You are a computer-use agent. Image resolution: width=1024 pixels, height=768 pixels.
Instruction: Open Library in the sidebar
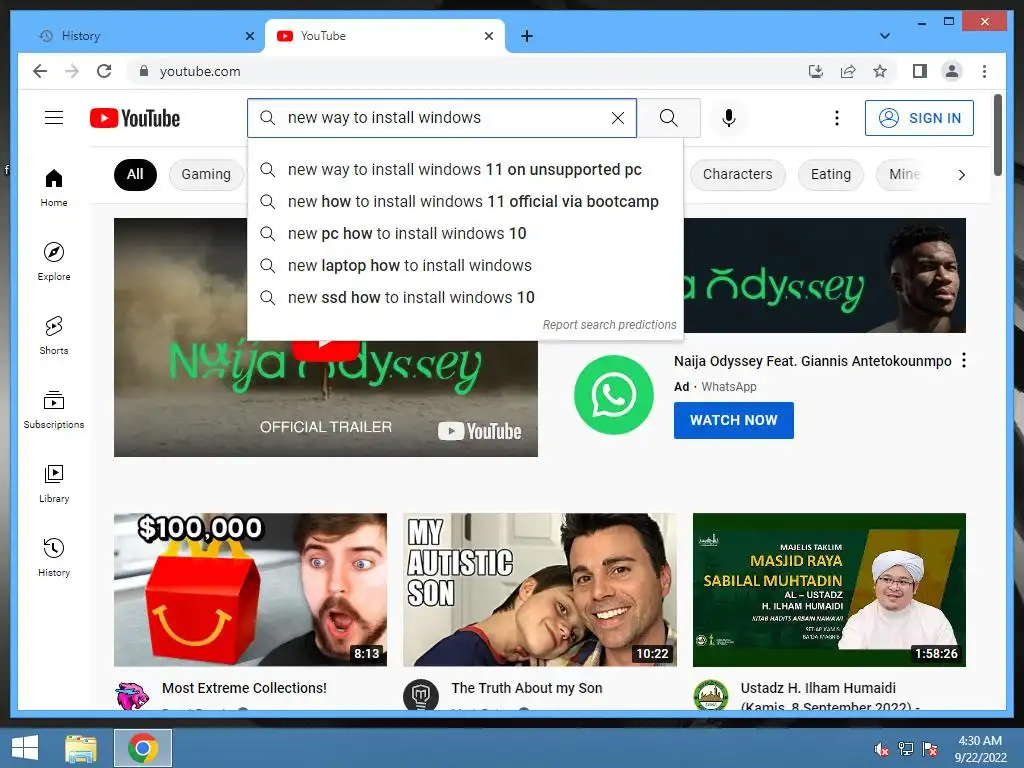point(54,483)
